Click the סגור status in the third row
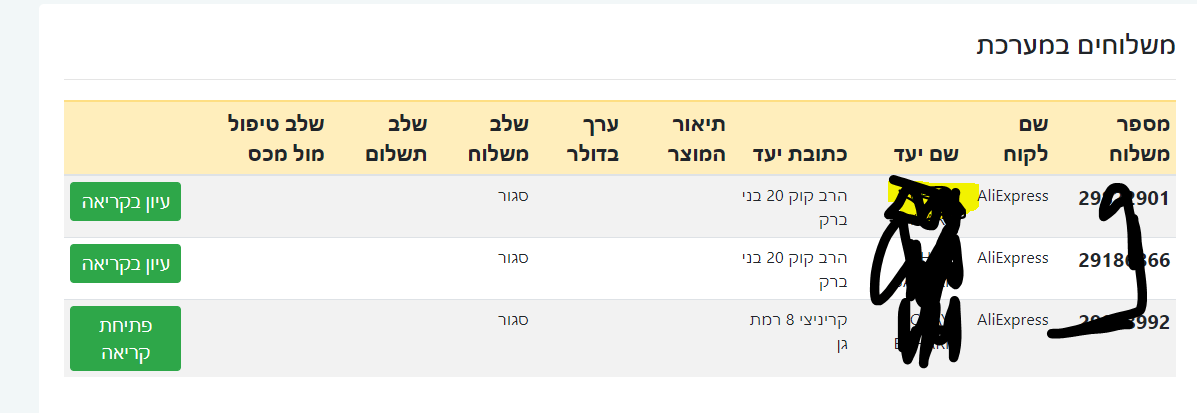 click(512, 320)
